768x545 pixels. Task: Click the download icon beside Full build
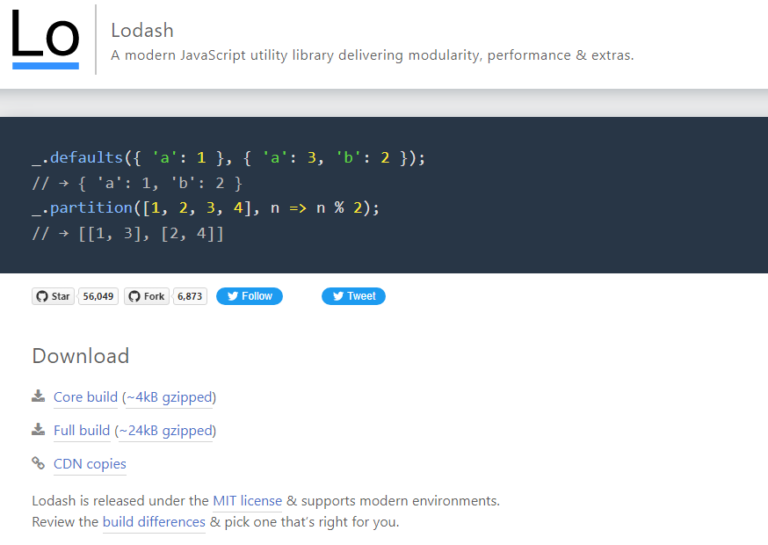[x=38, y=430]
